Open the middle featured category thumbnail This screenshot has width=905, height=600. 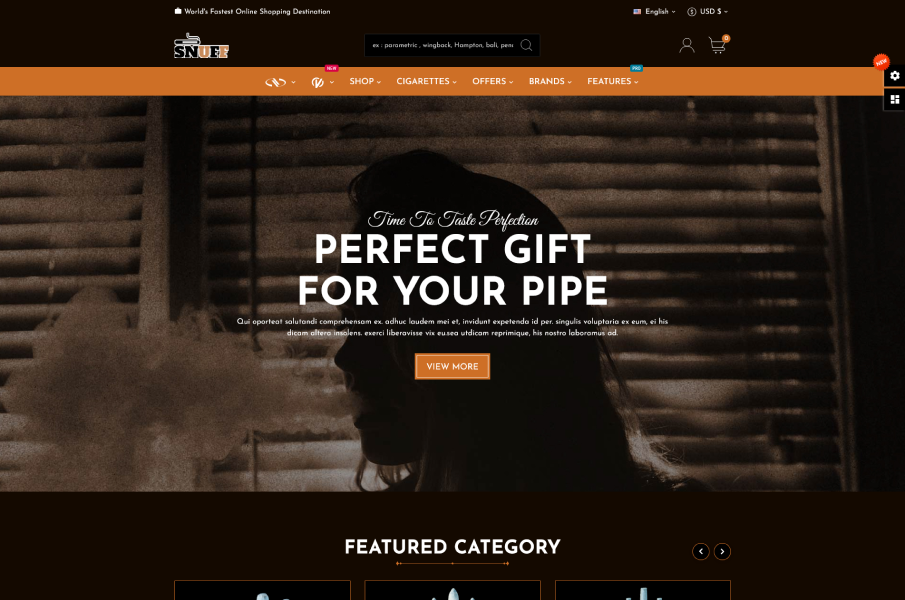tap(452, 590)
